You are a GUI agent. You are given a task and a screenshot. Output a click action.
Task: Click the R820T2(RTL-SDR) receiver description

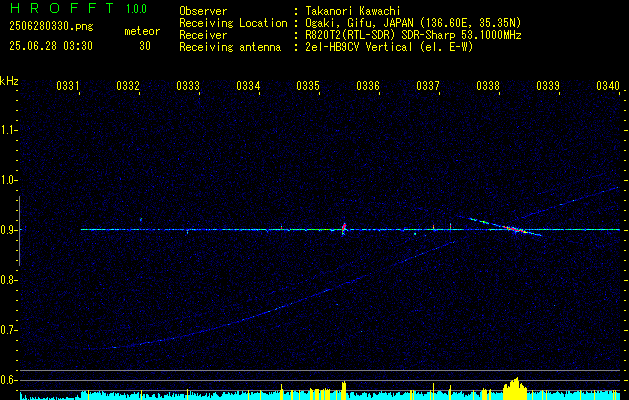(x=413, y=35)
